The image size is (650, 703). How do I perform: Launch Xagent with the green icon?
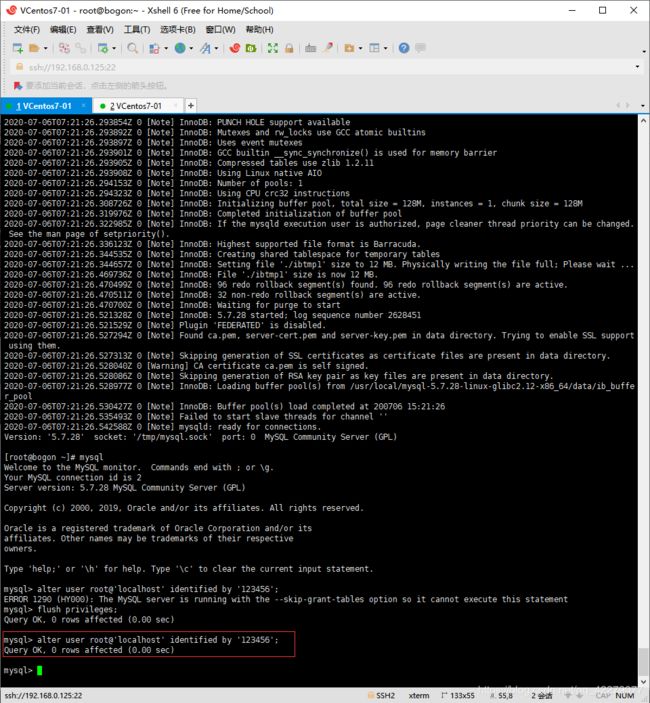[251, 48]
